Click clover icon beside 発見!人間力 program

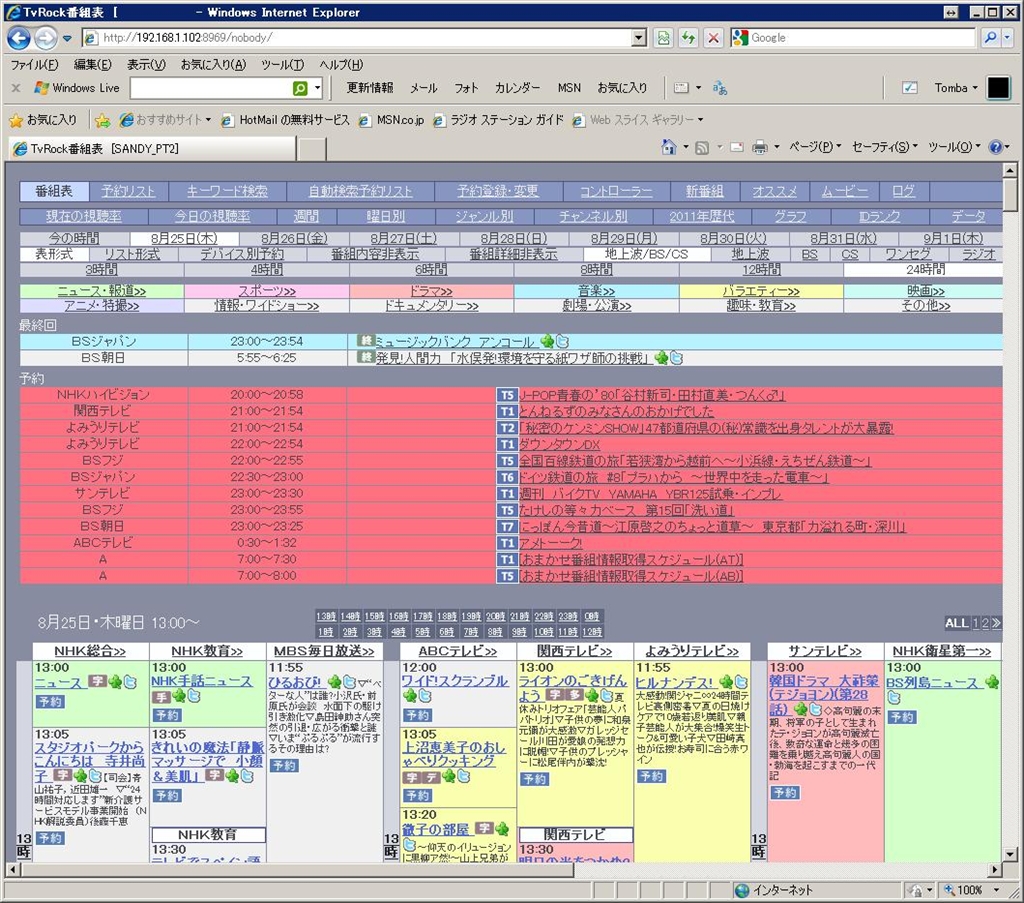pos(662,358)
